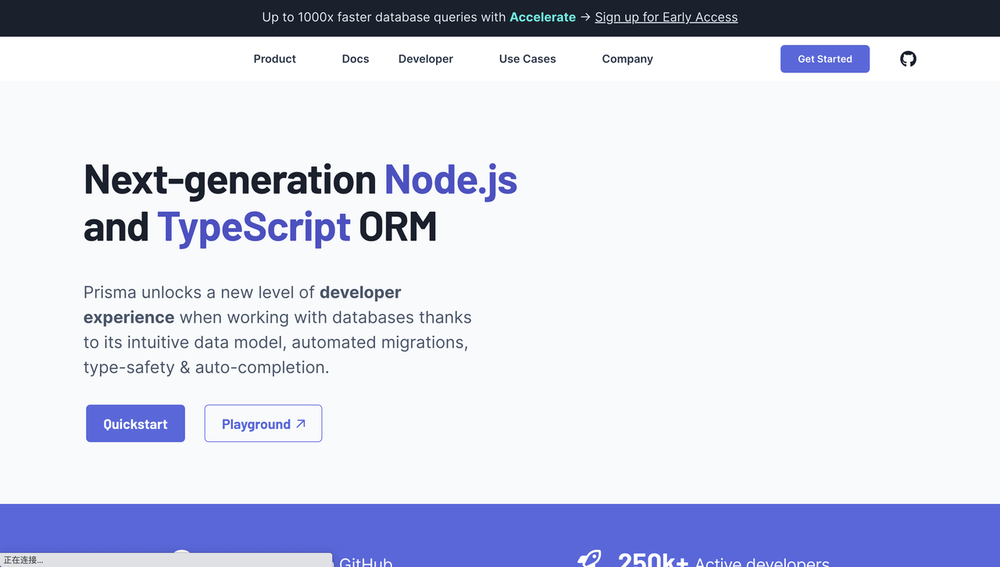Click the Accelerate link in the top banner
Screen dimensions: 1000x567
tap(542, 17)
